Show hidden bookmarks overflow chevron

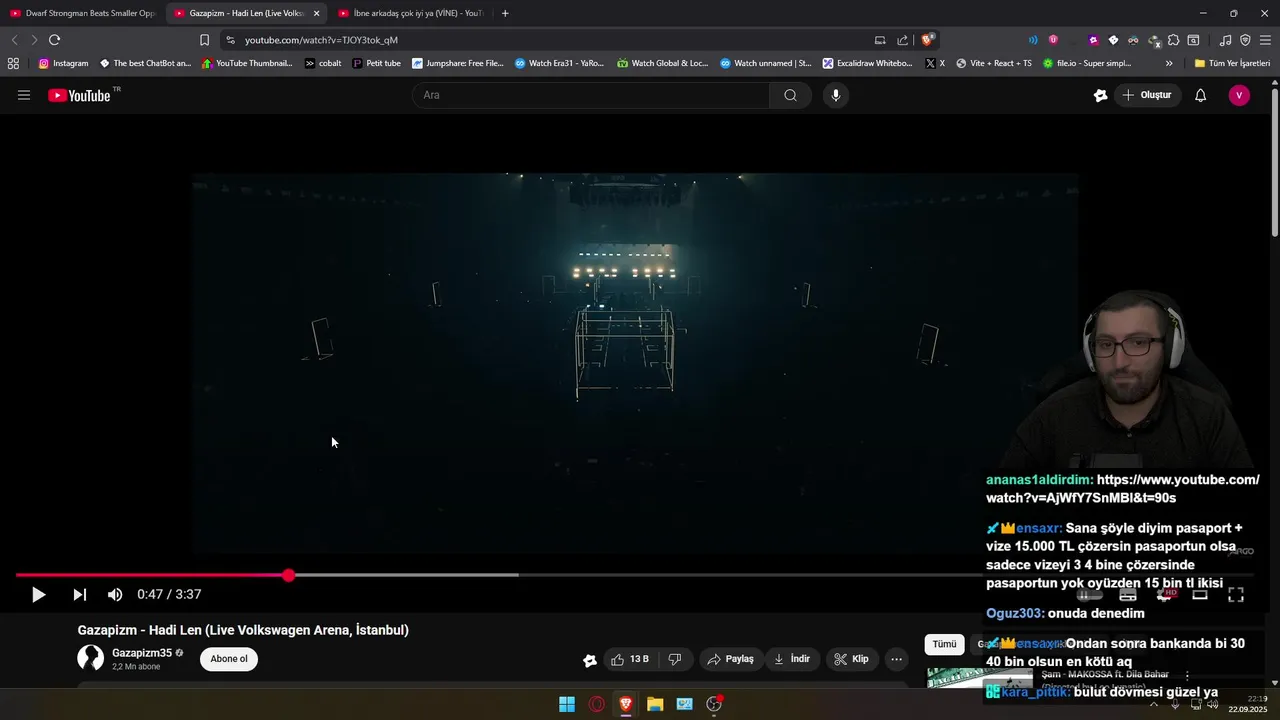tap(1169, 63)
